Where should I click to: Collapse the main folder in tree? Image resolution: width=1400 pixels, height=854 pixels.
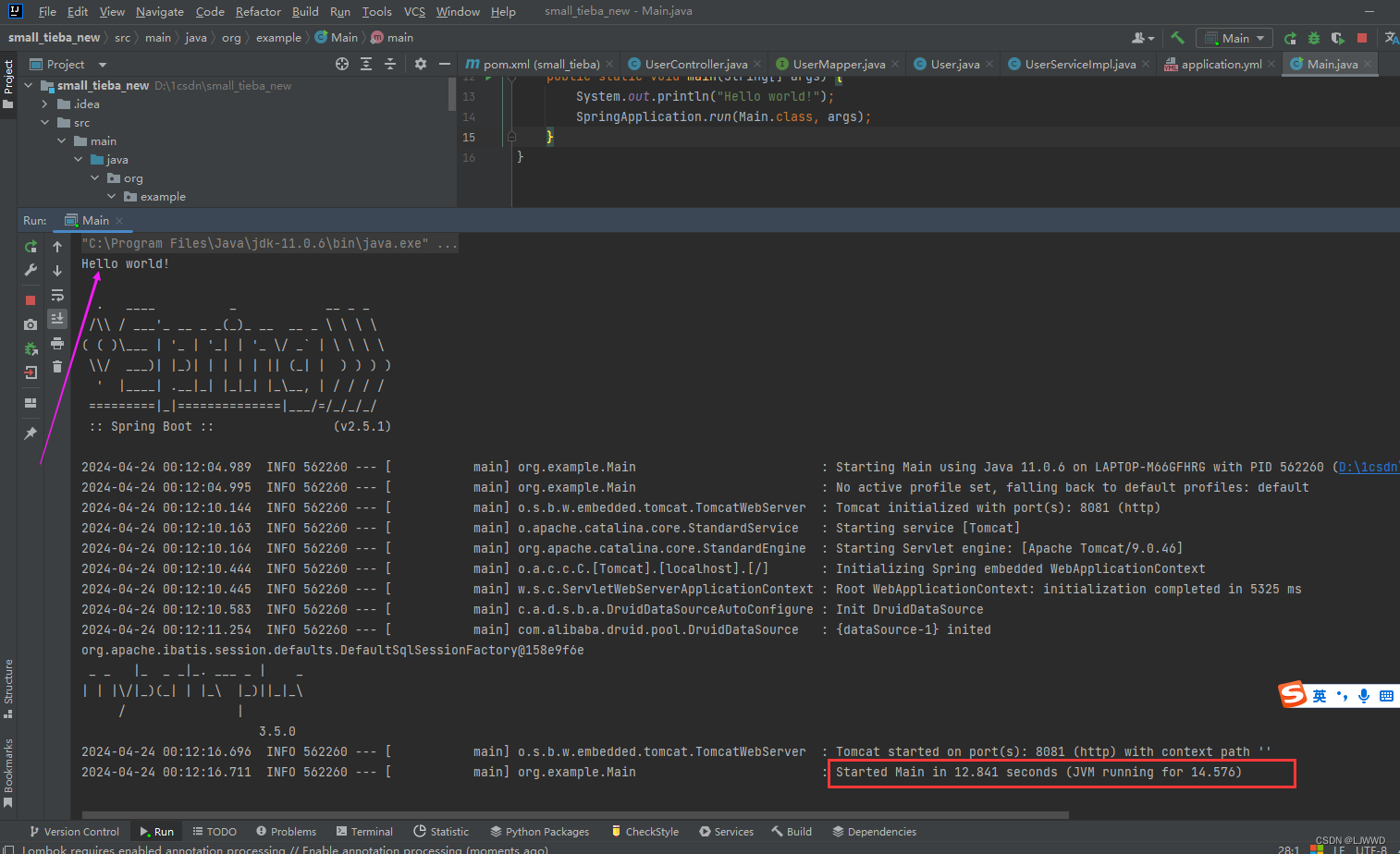[x=62, y=140]
